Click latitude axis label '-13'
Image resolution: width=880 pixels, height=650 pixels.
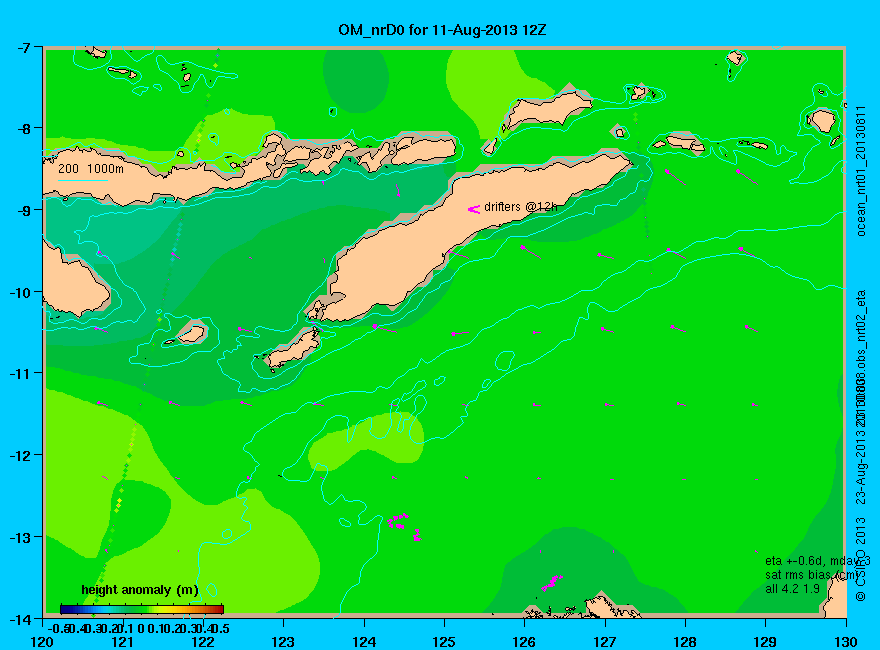[x=20, y=537]
